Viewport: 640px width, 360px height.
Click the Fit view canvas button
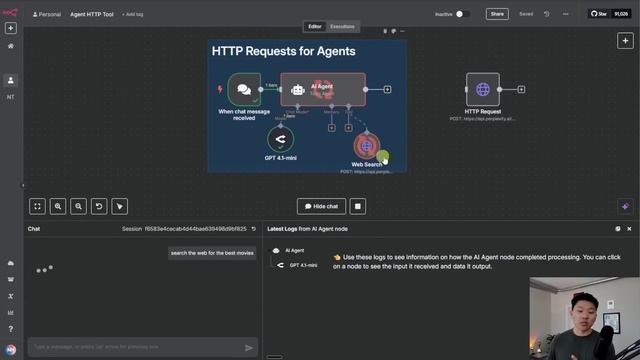[x=38, y=207]
